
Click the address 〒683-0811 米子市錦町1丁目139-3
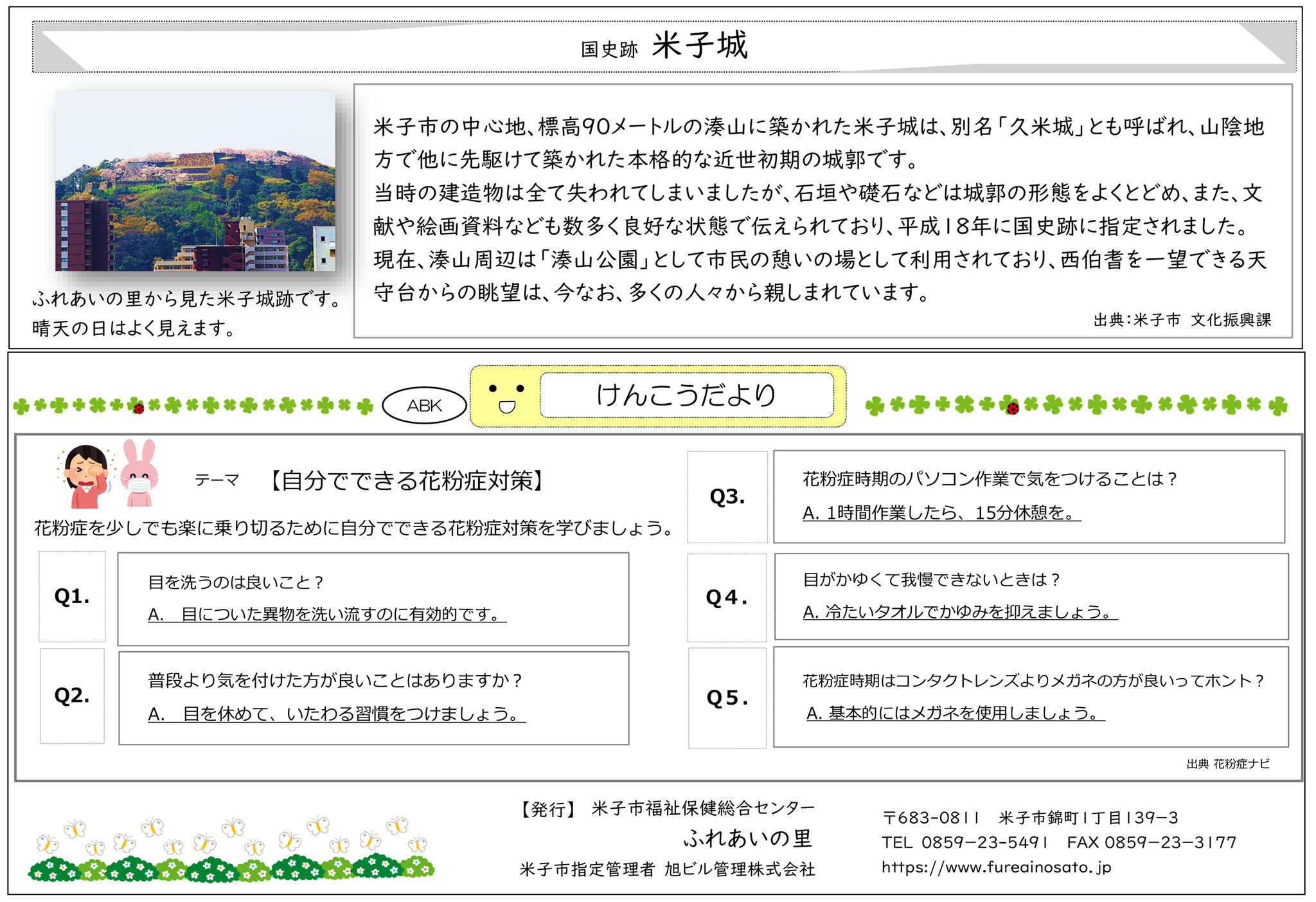[x=1030, y=818]
